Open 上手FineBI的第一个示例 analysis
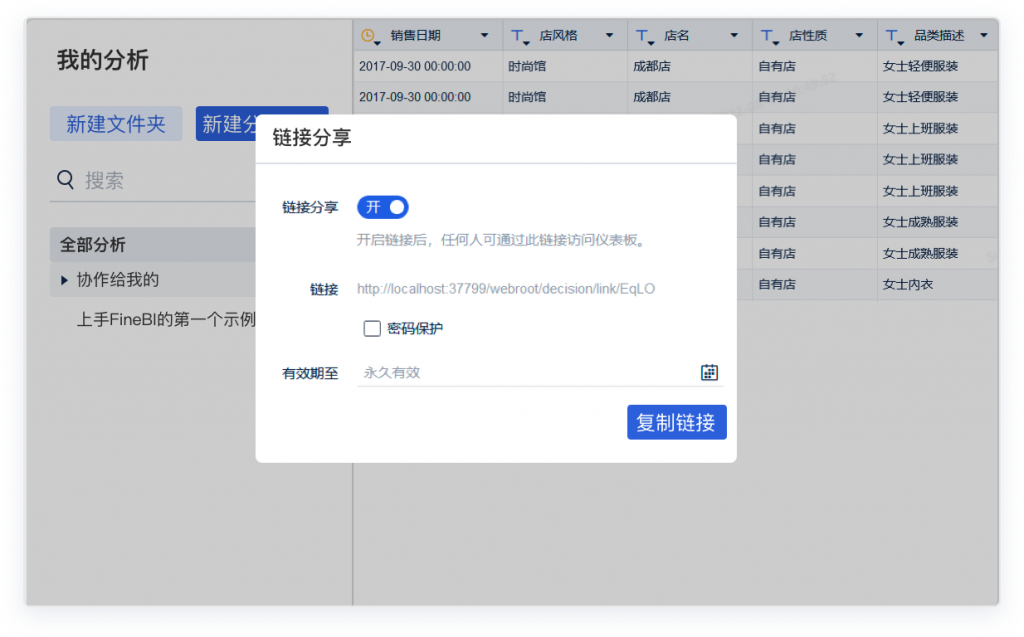 (x=166, y=319)
